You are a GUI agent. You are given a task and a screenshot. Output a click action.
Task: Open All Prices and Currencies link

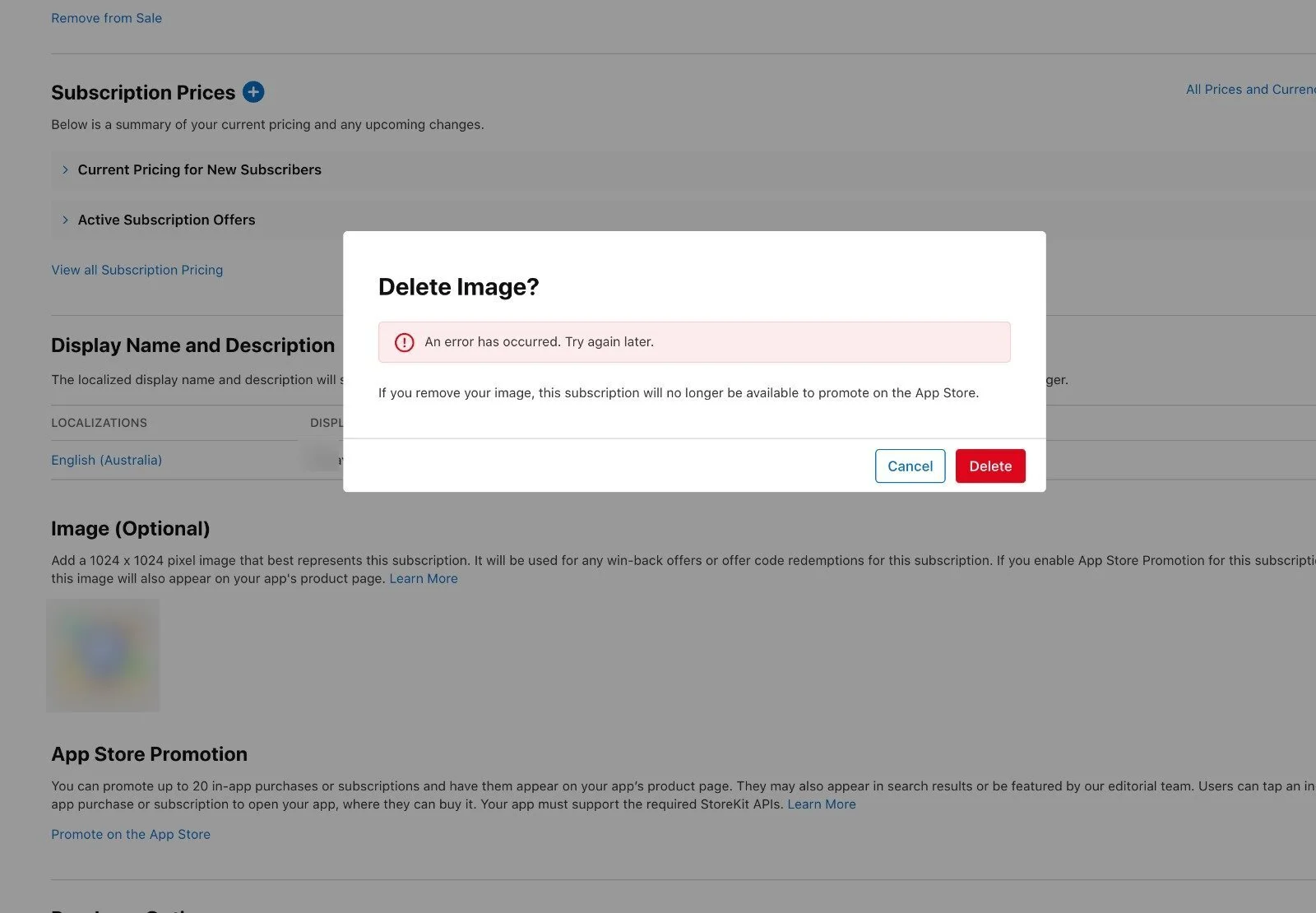(x=1250, y=90)
